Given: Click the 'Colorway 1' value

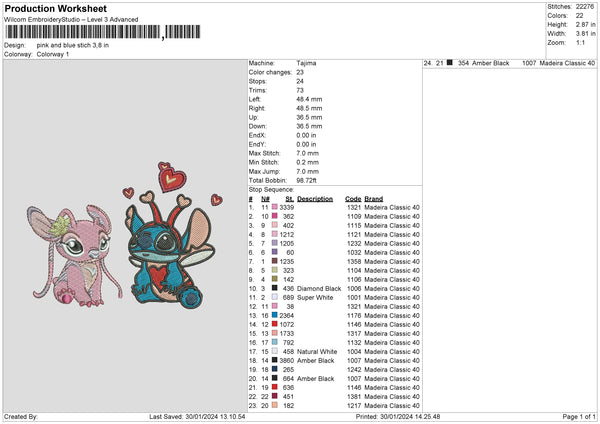Looking at the screenshot, I should (53, 54).
